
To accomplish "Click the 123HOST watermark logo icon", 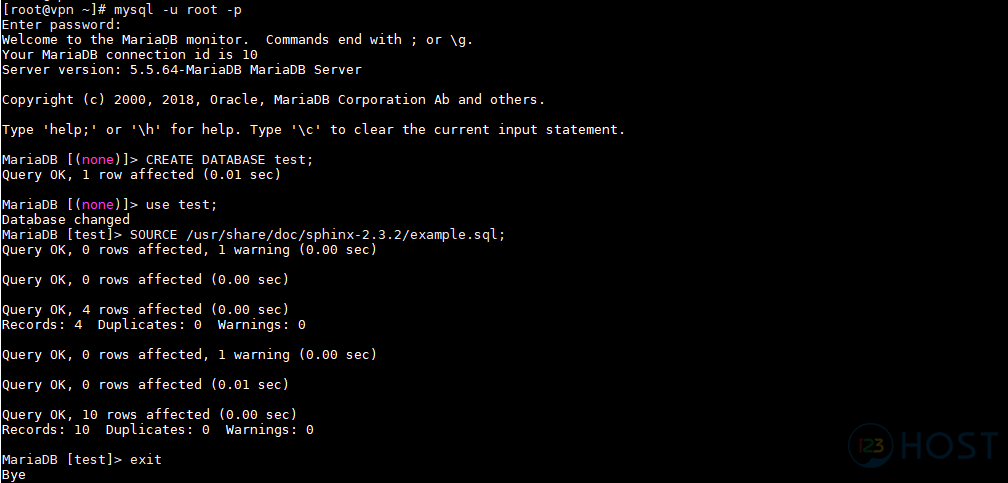I will [870, 445].
